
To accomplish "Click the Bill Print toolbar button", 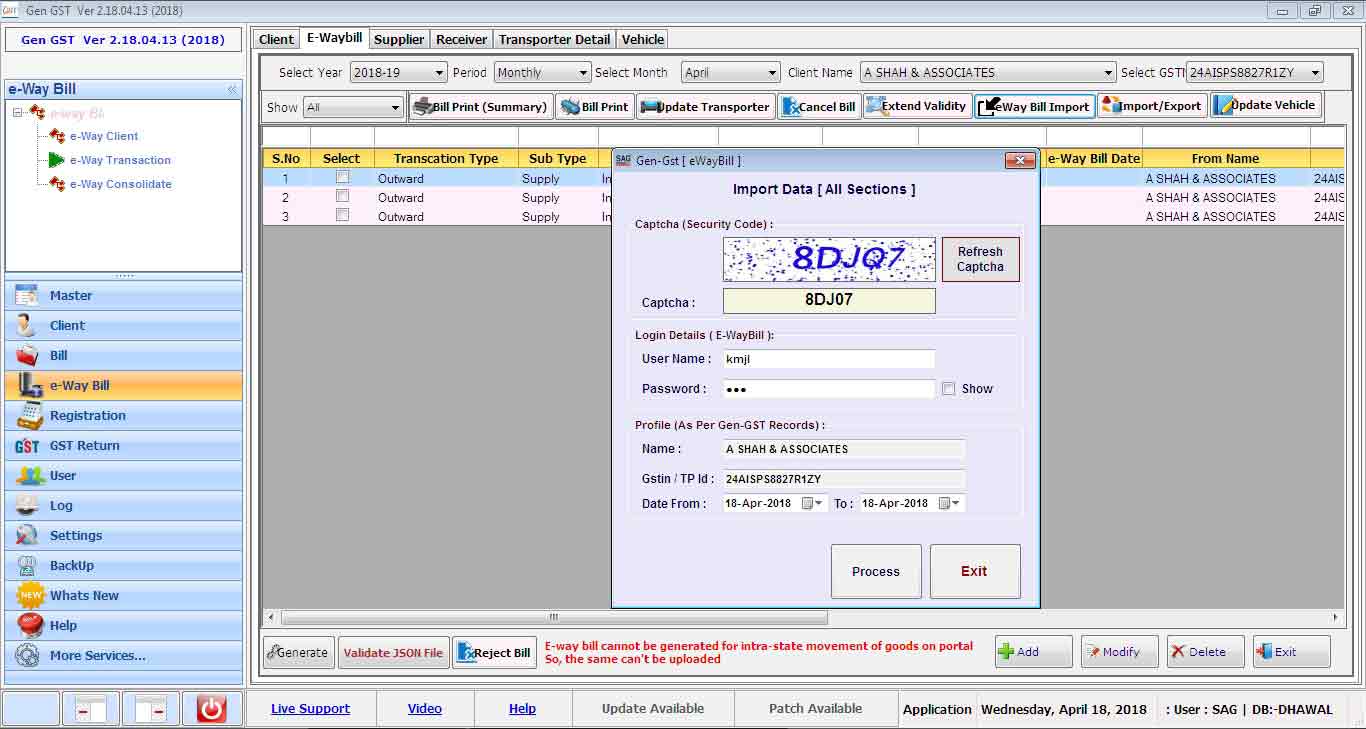I will [595, 107].
